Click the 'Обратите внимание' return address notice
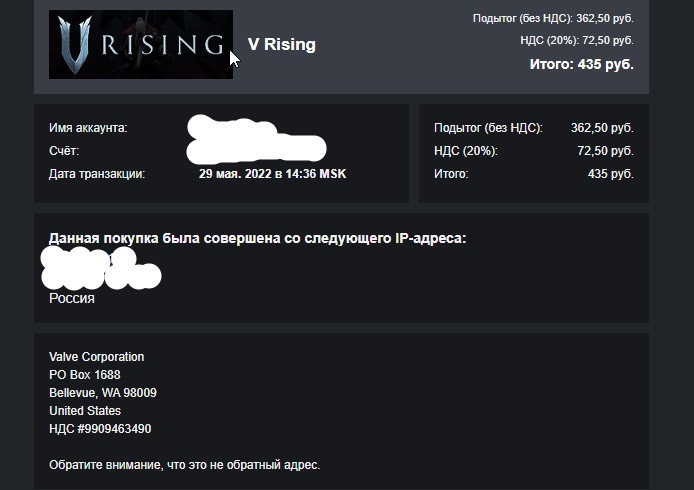 184,465
